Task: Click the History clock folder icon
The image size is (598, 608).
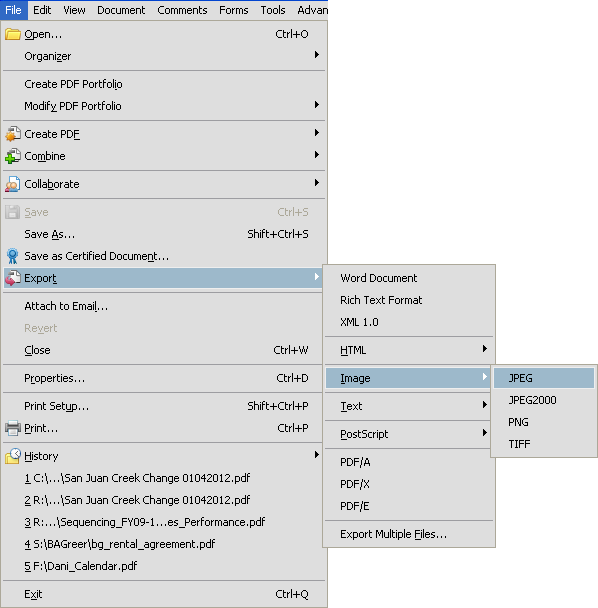Action: pos(13,456)
